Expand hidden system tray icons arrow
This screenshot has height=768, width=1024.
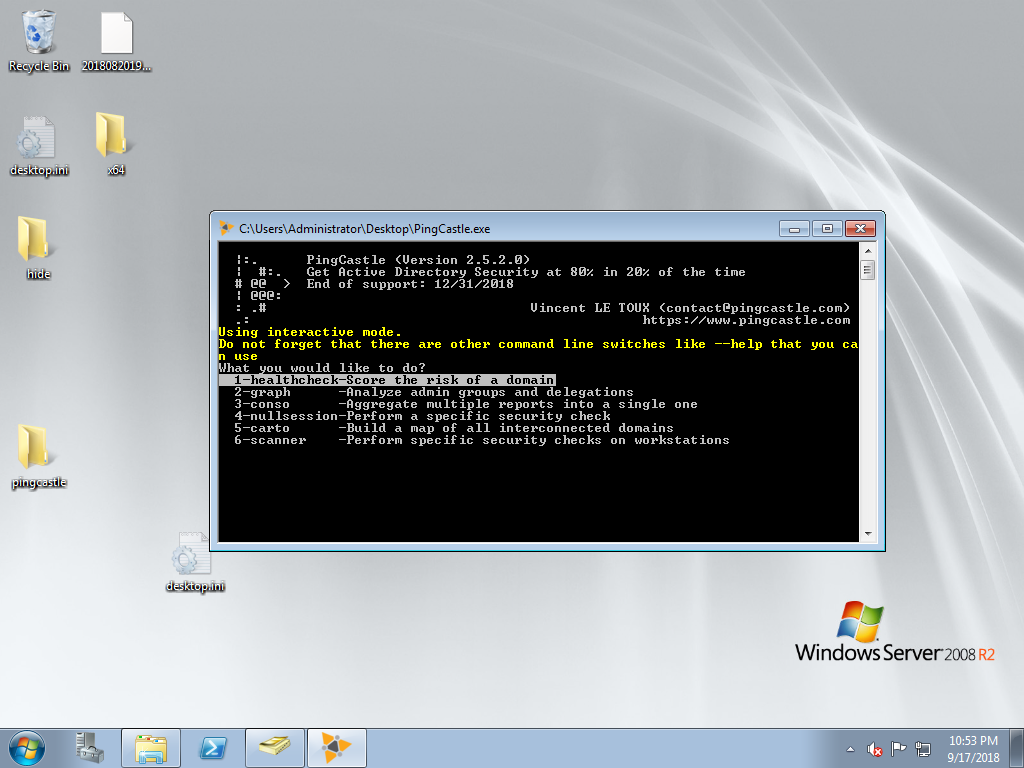tap(851, 748)
